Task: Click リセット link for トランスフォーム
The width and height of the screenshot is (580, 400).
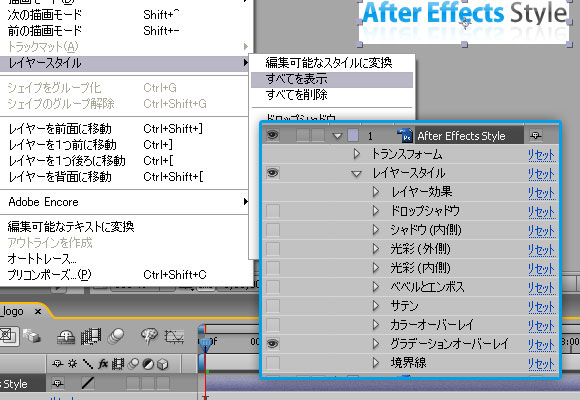Action: click(541, 155)
